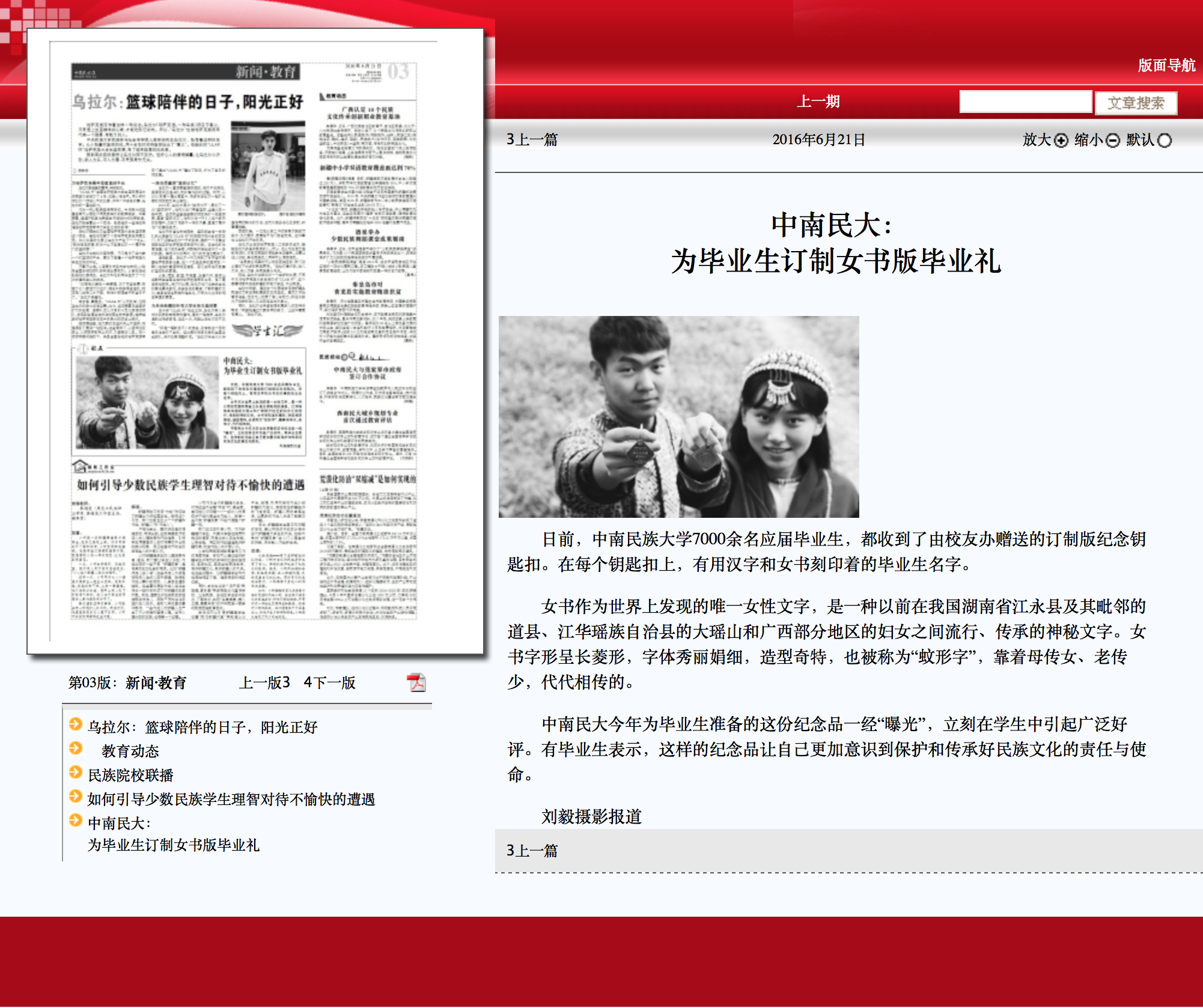Click the 缩小 zoom-out minus icon
The width and height of the screenshot is (1203, 1008).
1113,141
